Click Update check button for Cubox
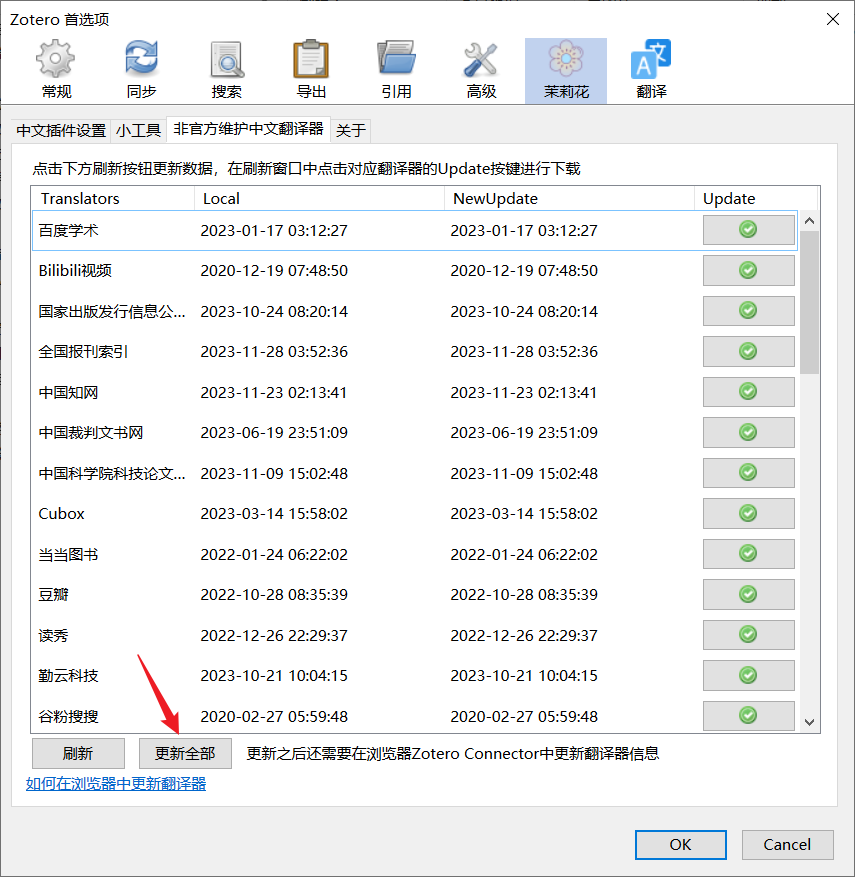The width and height of the screenshot is (855, 877). coord(748,513)
